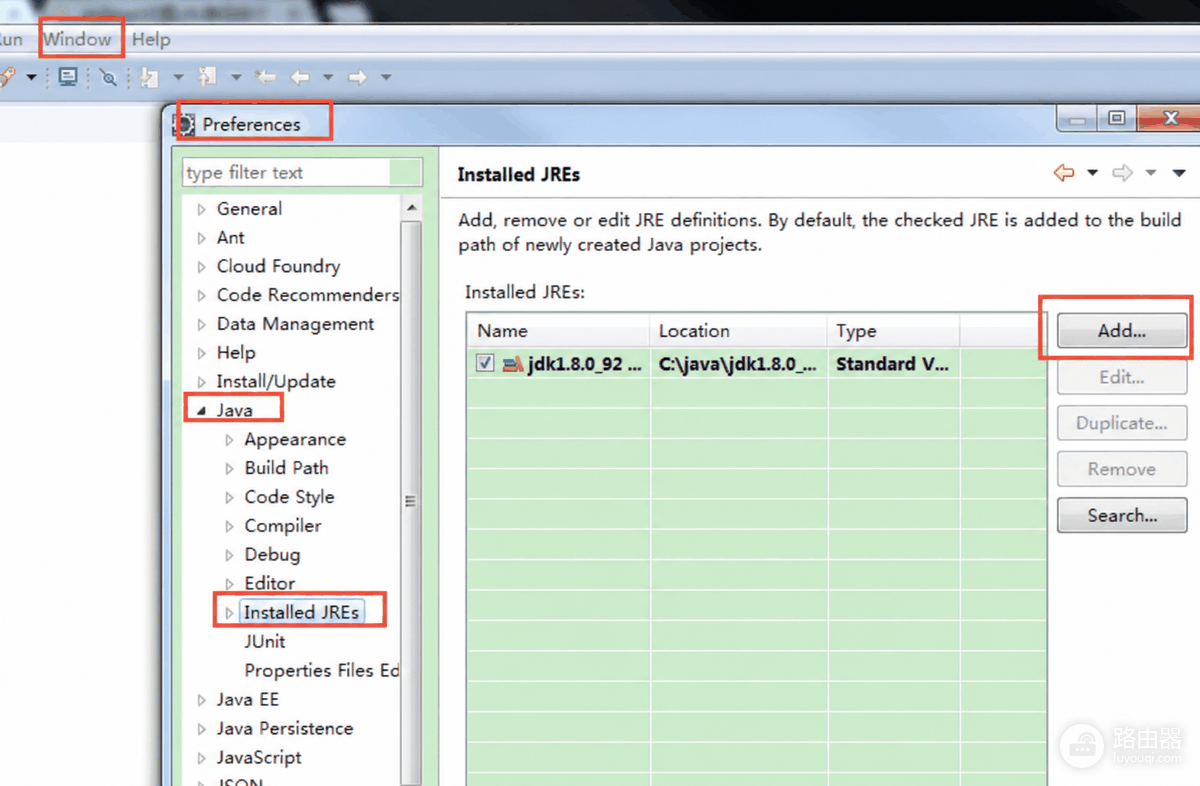Click the jdk1.8.0_92 library icon in table
The image size is (1200, 786).
pyautogui.click(x=512, y=364)
